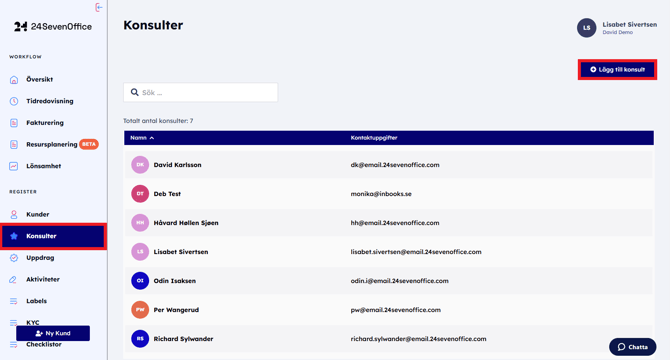
Task: Click the Aktiviteter pencil icon
Action: (14, 280)
